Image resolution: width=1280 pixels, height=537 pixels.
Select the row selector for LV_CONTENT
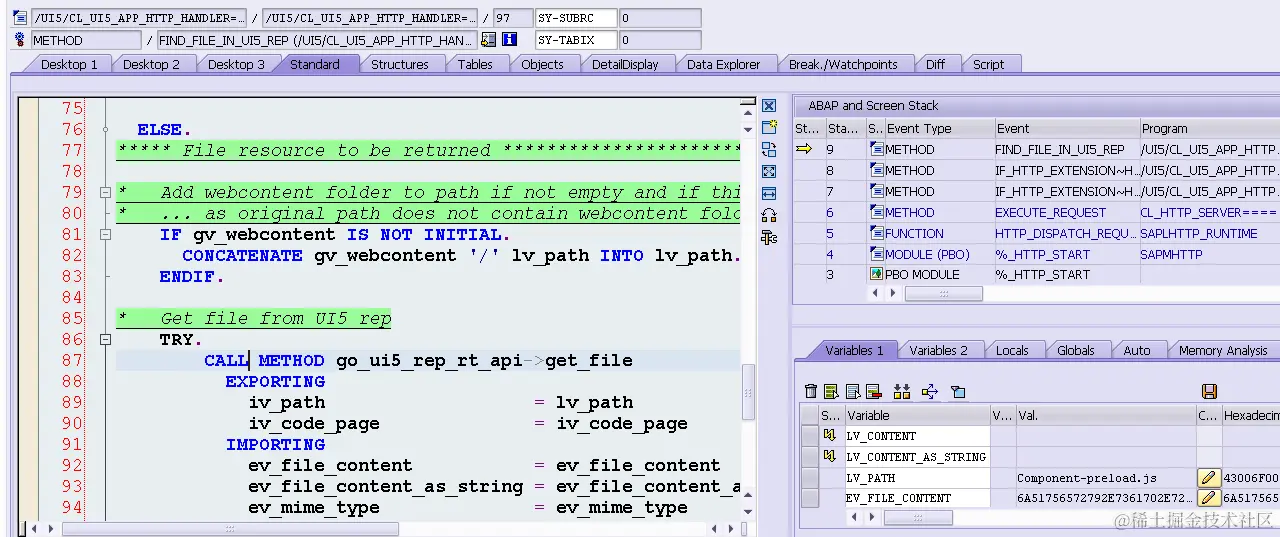(x=809, y=436)
